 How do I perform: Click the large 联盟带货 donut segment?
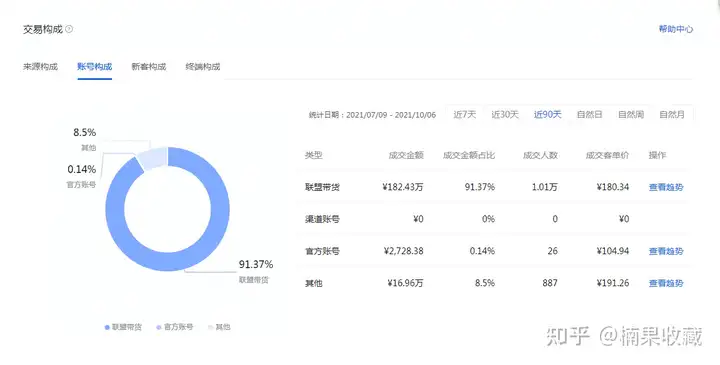[x=168, y=261]
